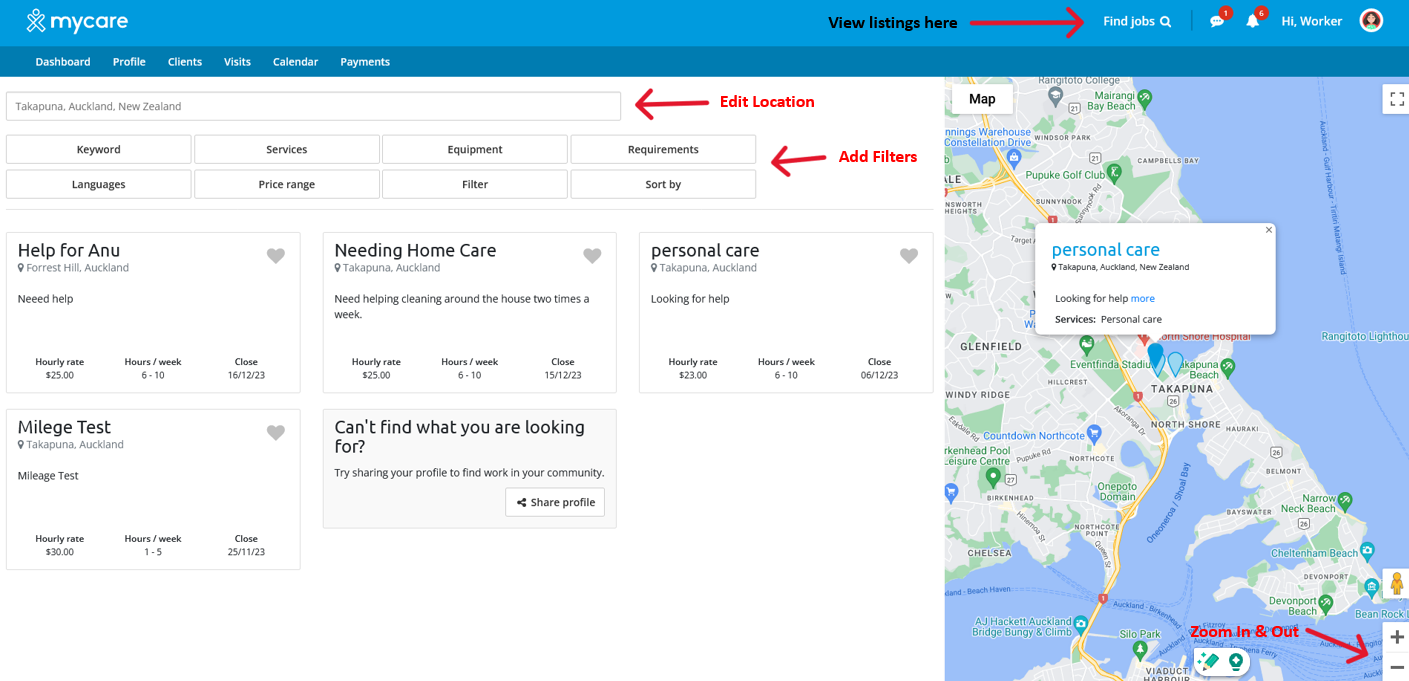Viewport: 1409px width, 681px height.
Task: Zoom out on the map
Action: 1397,667
